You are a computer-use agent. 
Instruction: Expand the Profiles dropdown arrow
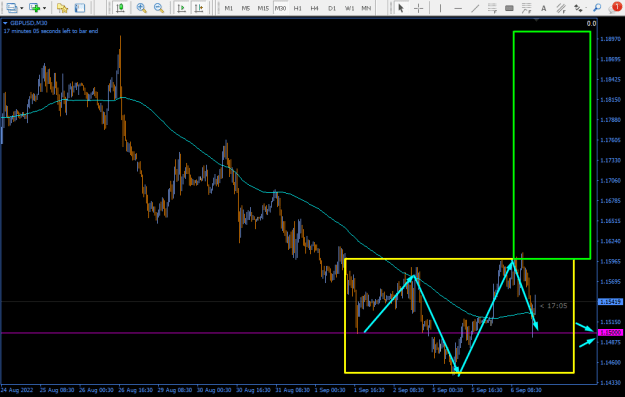[x=22, y=8]
